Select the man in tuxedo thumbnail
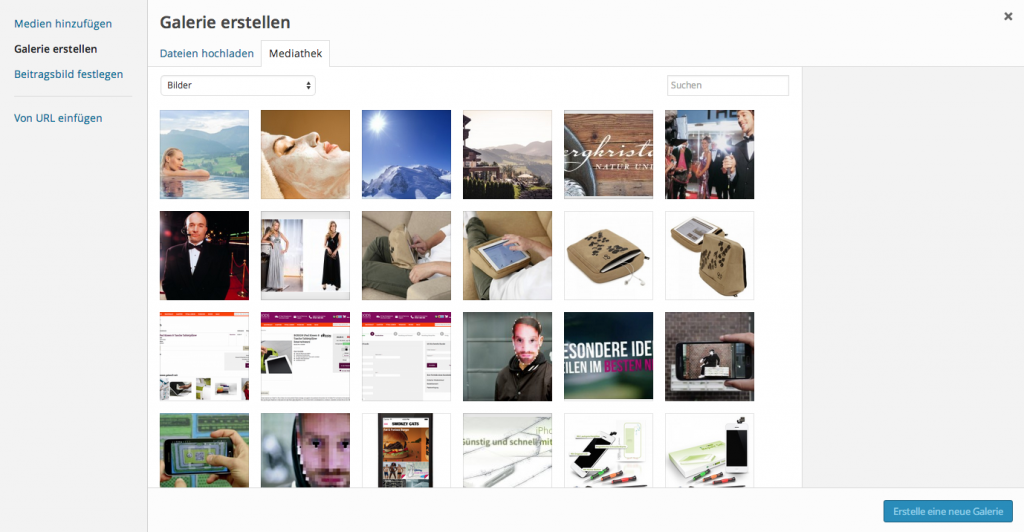Screen dimensions: 1024x532 pyautogui.click(x=204, y=255)
